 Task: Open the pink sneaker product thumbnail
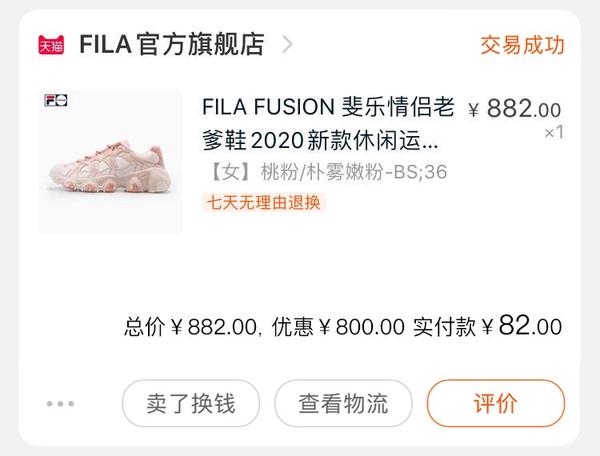[110, 165]
